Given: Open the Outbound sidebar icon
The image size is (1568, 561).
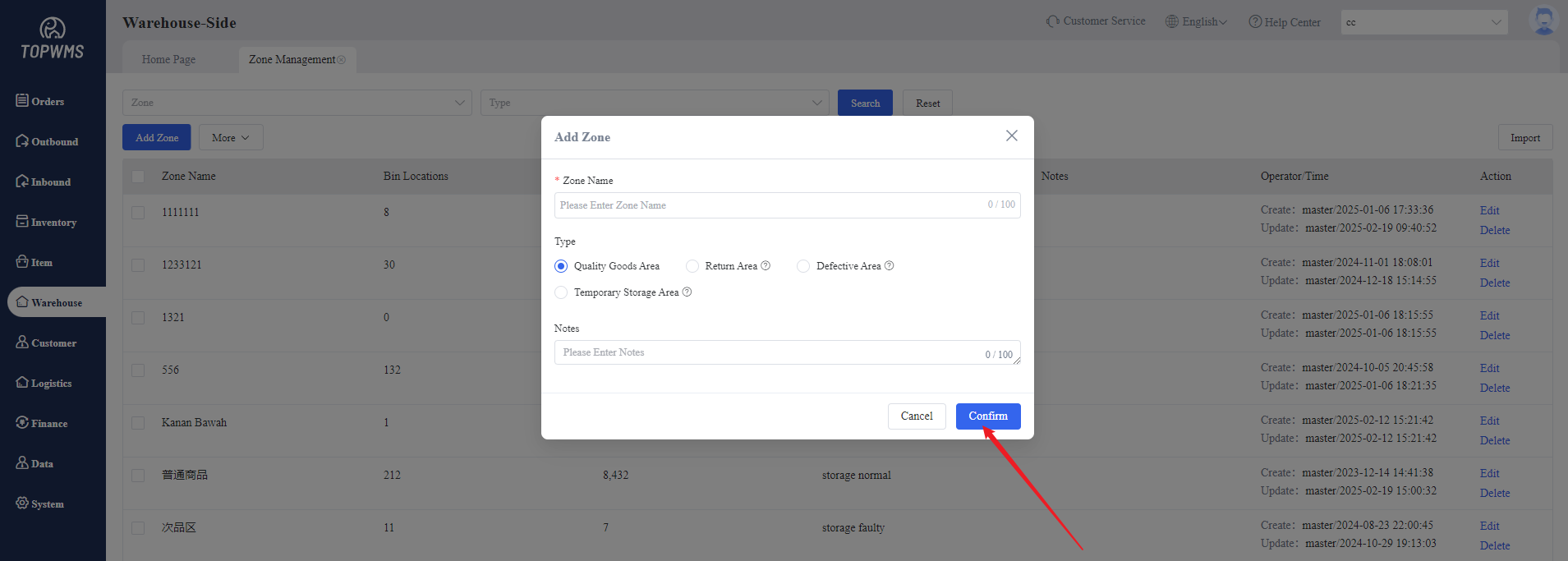Looking at the screenshot, I should click(22, 140).
